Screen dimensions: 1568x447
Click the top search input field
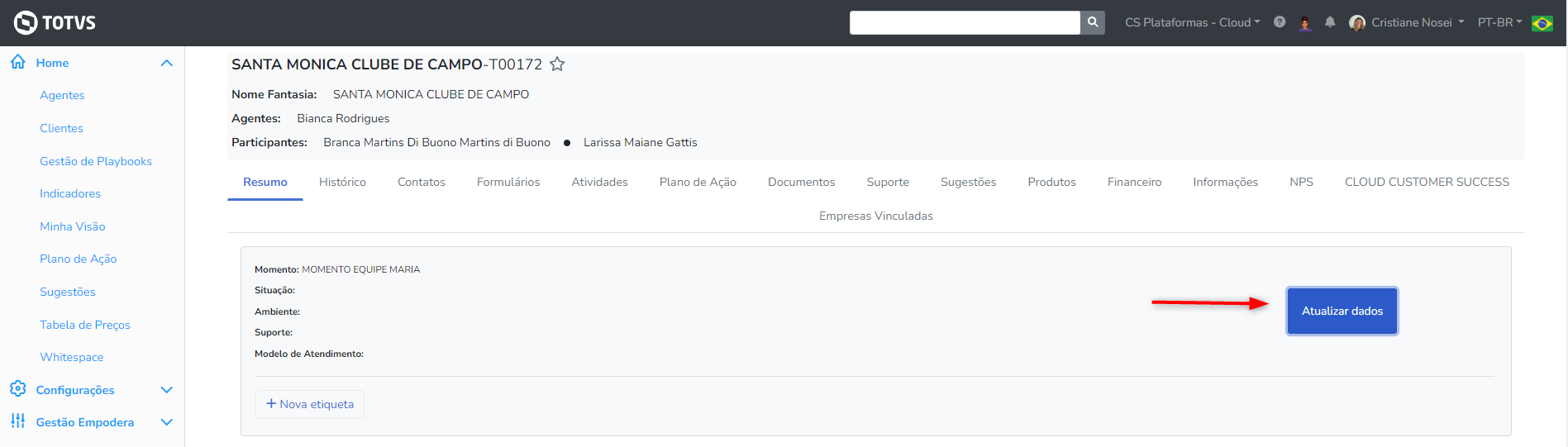pos(965,22)
